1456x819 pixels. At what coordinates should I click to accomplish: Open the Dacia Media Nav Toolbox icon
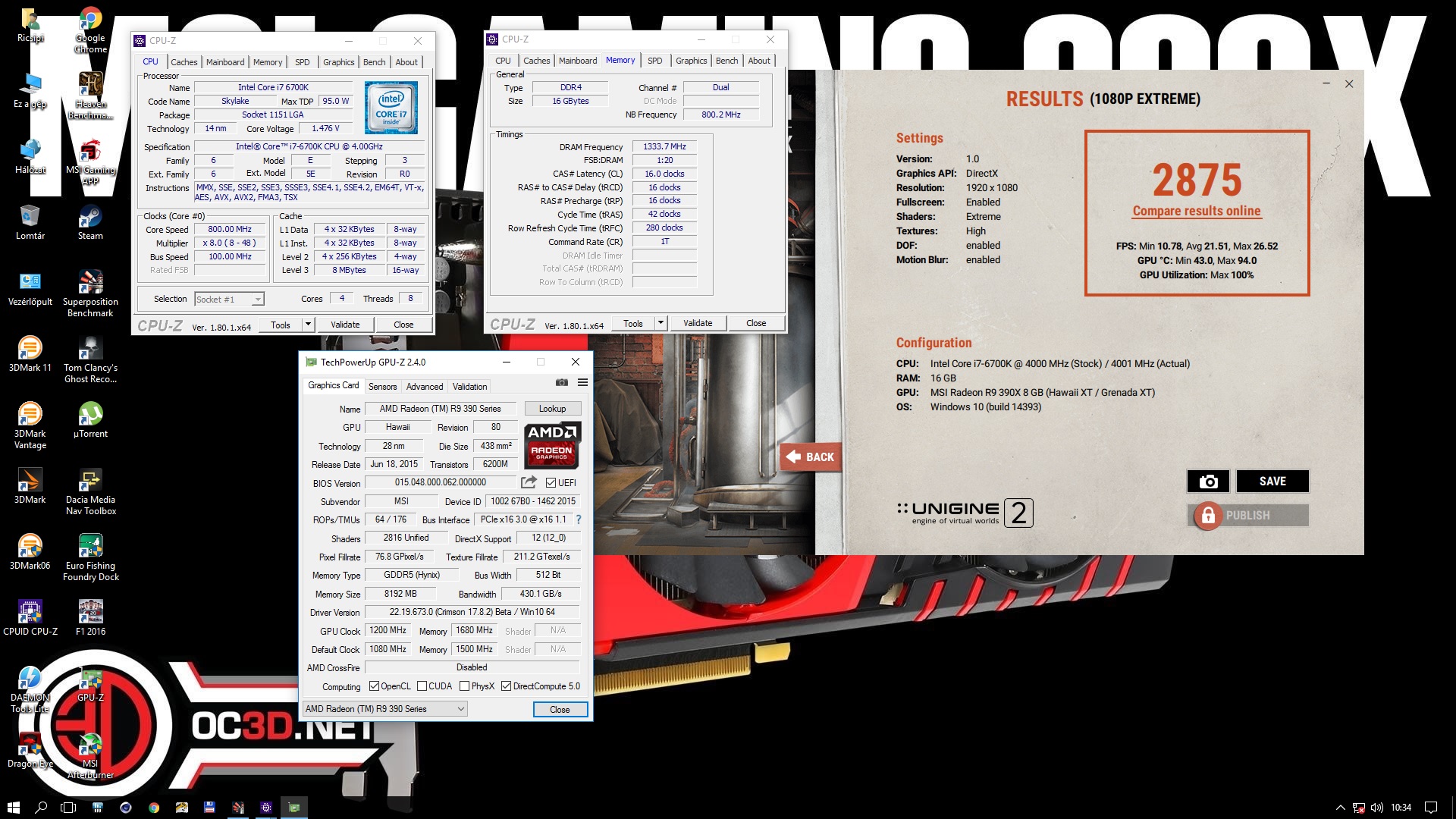click(90, 492)
